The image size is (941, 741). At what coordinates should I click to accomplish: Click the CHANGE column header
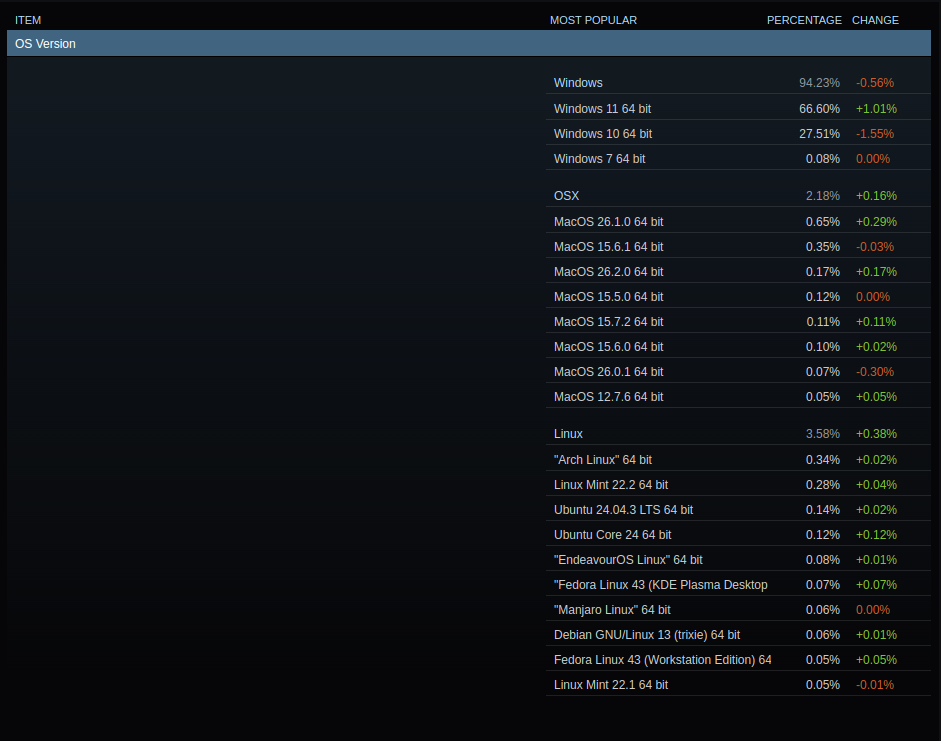875,20
